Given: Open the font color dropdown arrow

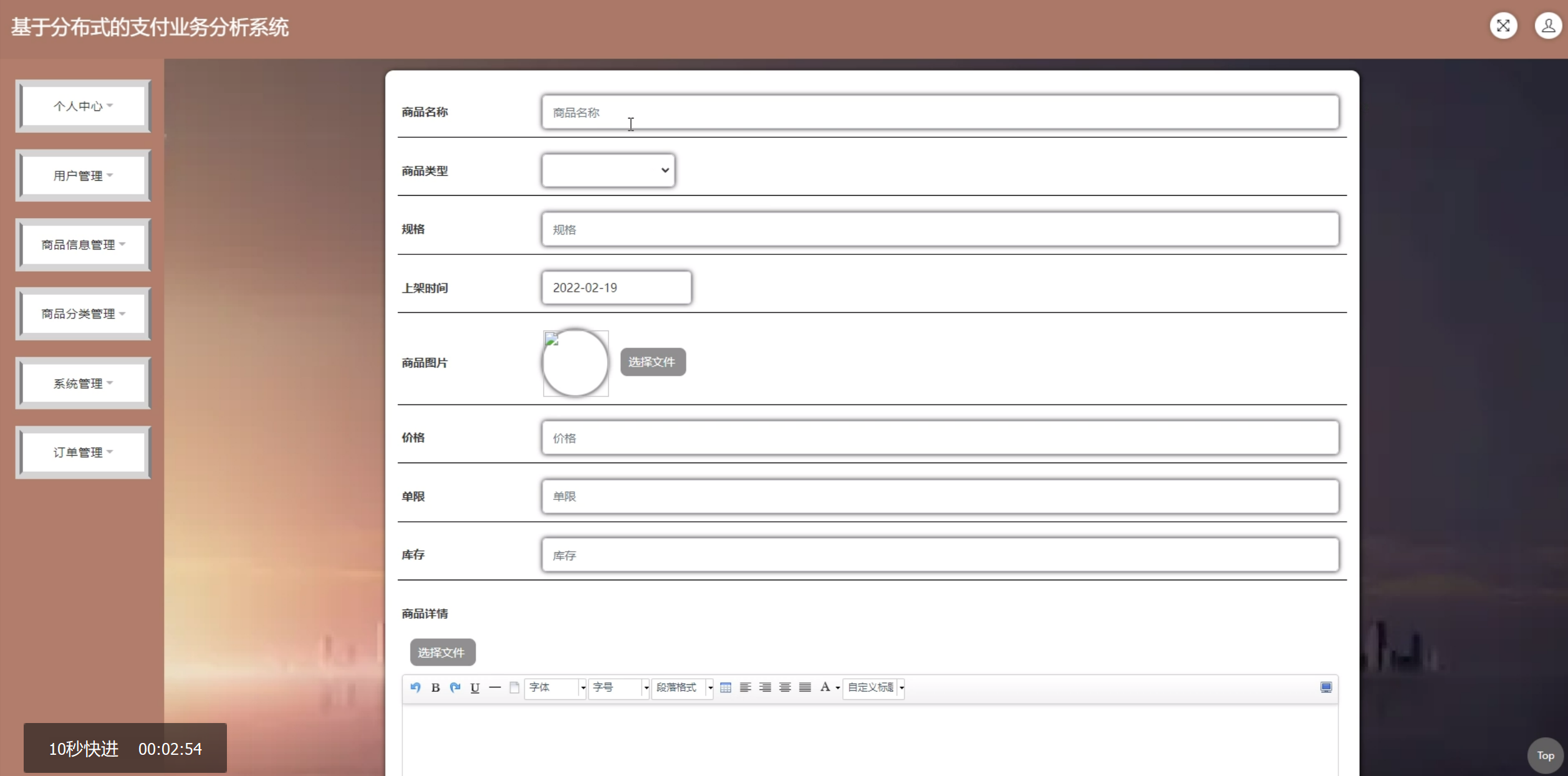Looking at the screenshot, I should coord(837,687).
